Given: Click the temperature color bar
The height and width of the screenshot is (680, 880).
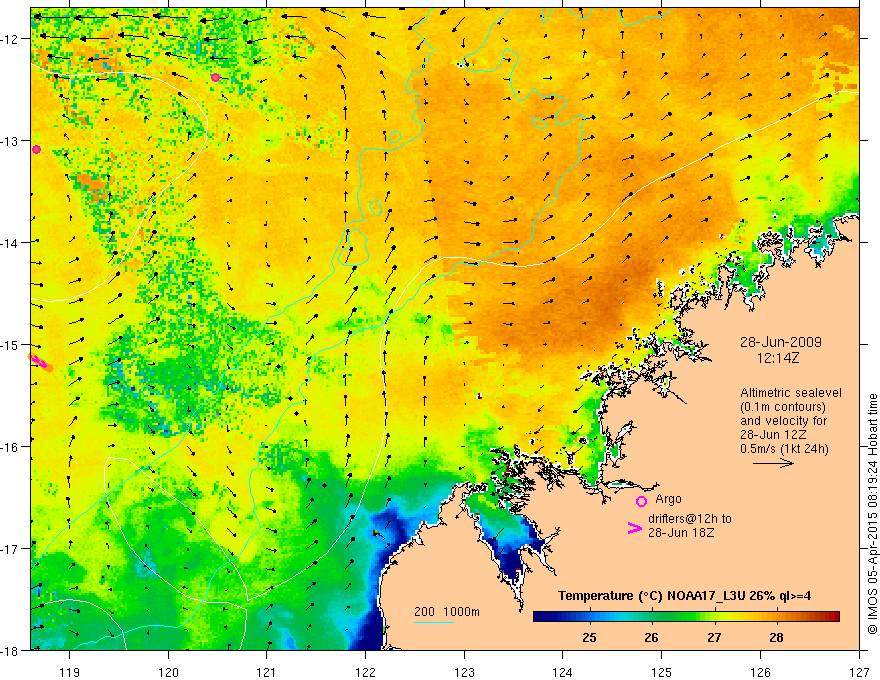Looking at the screenshot, I should tap(686, 616).
